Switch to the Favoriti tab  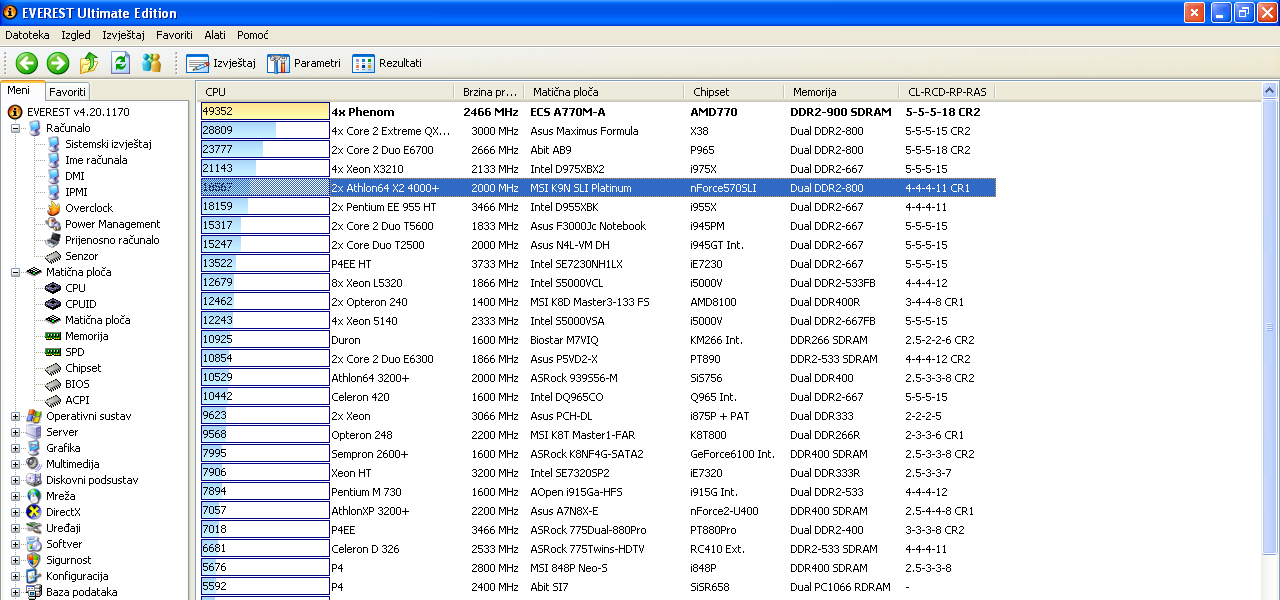[67, 91]
